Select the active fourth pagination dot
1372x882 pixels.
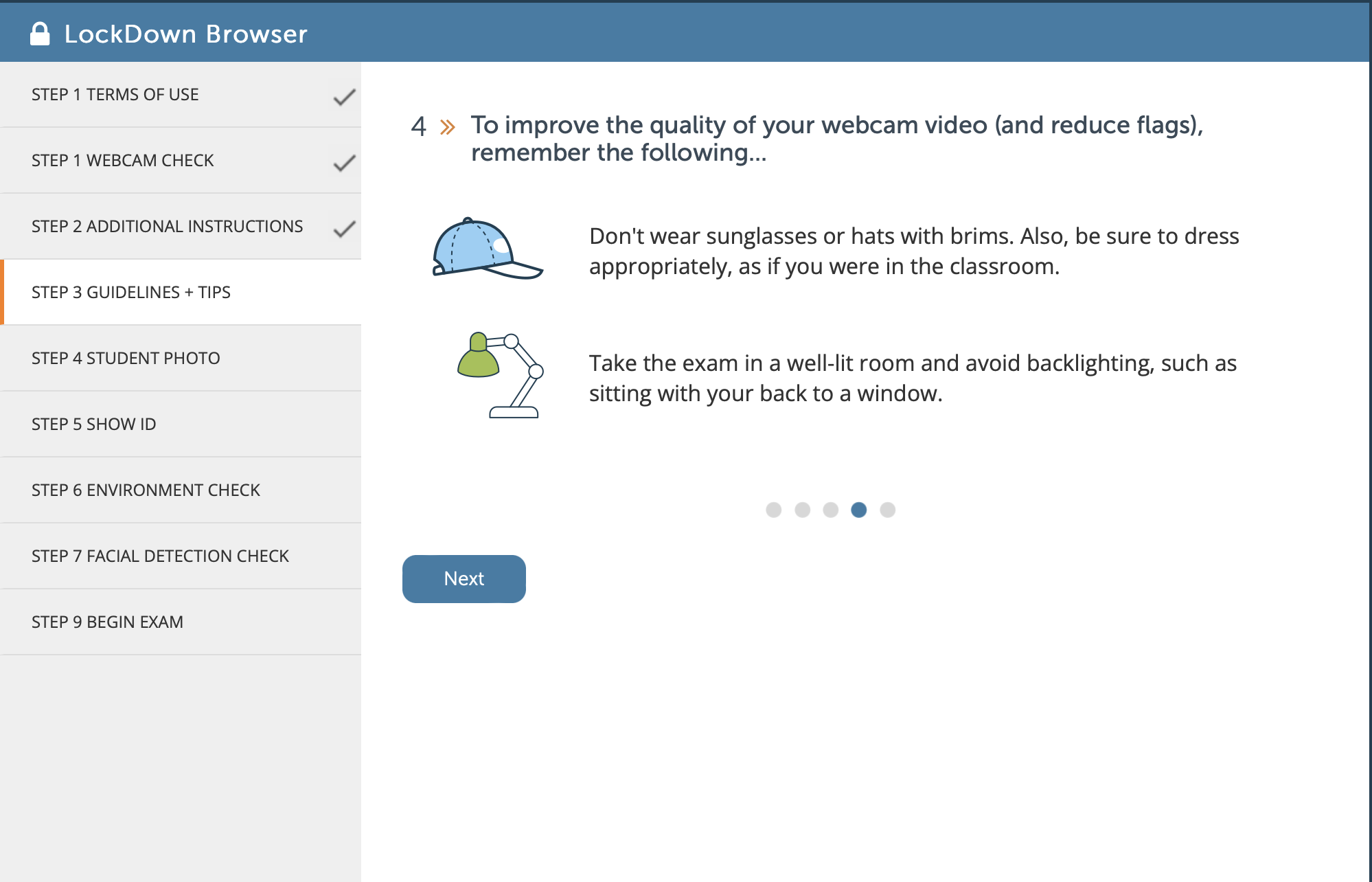click(858, 510)
